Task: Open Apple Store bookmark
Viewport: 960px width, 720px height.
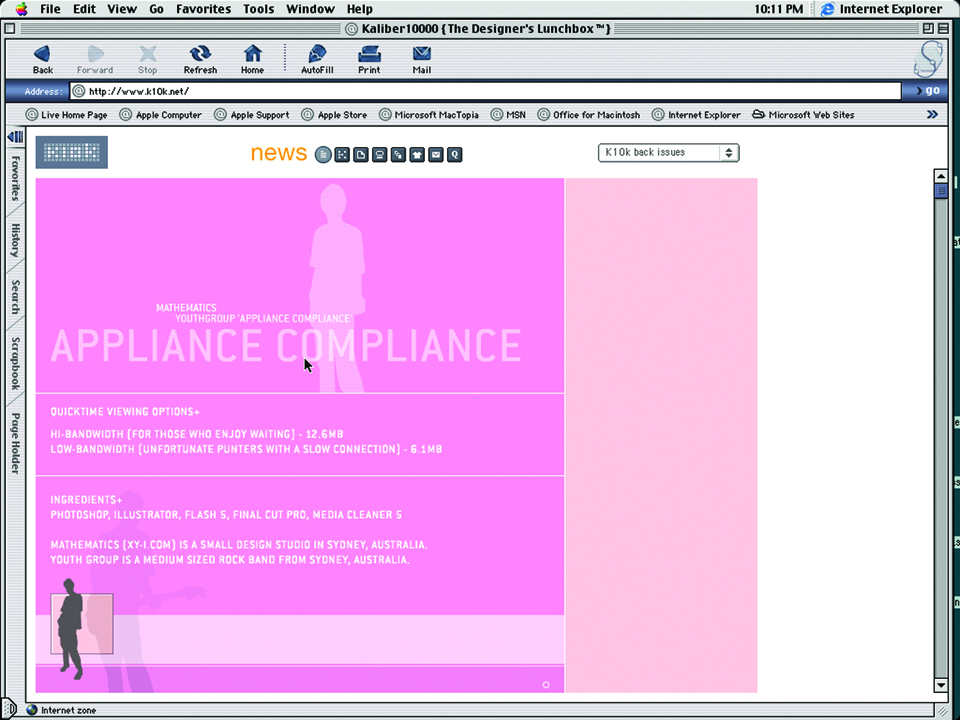Action: [334, 114]
